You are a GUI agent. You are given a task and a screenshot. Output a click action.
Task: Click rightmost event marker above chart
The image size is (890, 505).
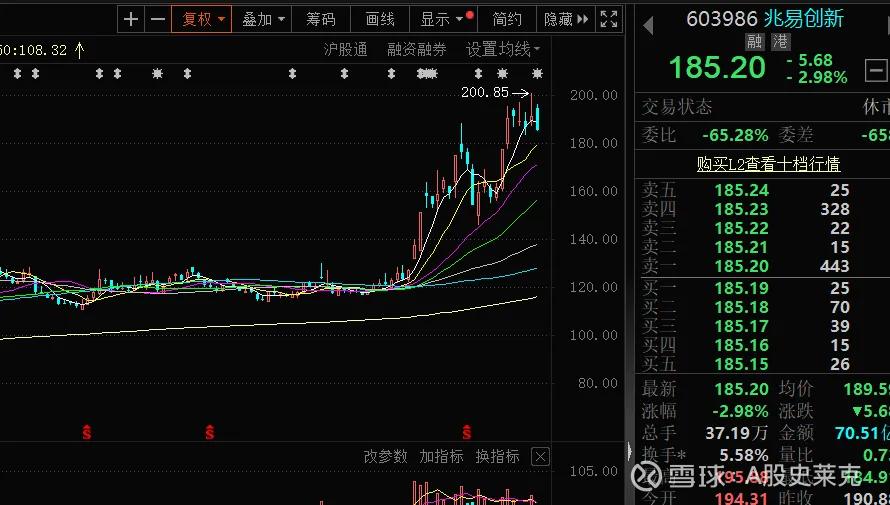coord(537,73)
